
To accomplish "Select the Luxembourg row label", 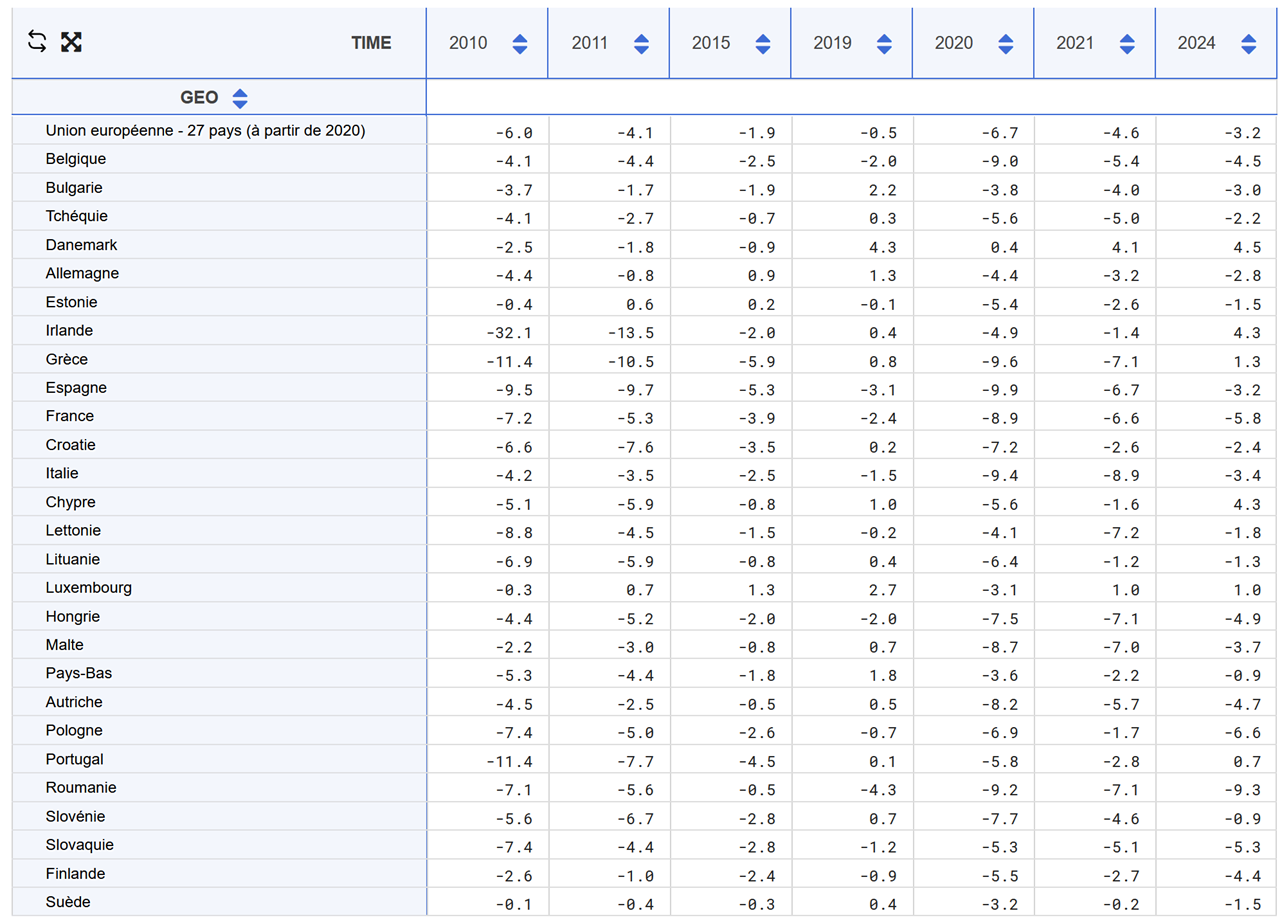I will (88, 588).
